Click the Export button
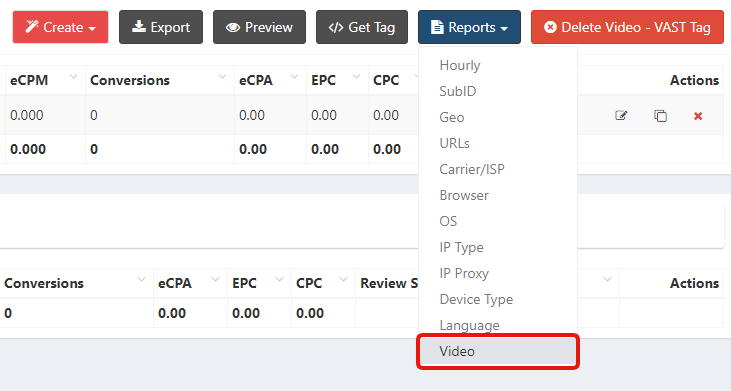Image resolution: width=731 pixels, height=391 pixels. (161, 27)
